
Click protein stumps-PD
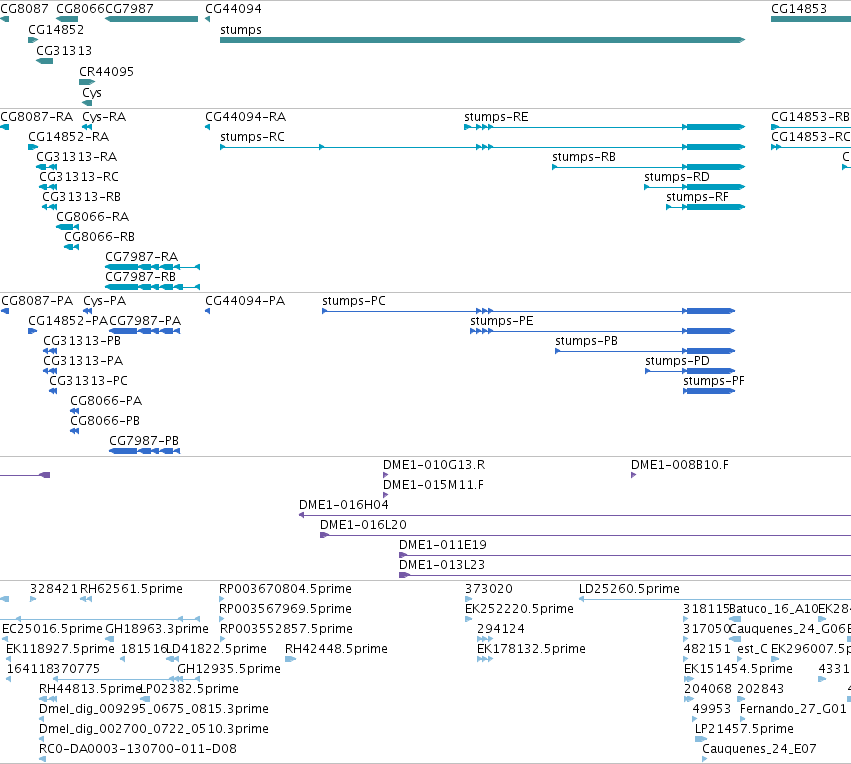690,371
